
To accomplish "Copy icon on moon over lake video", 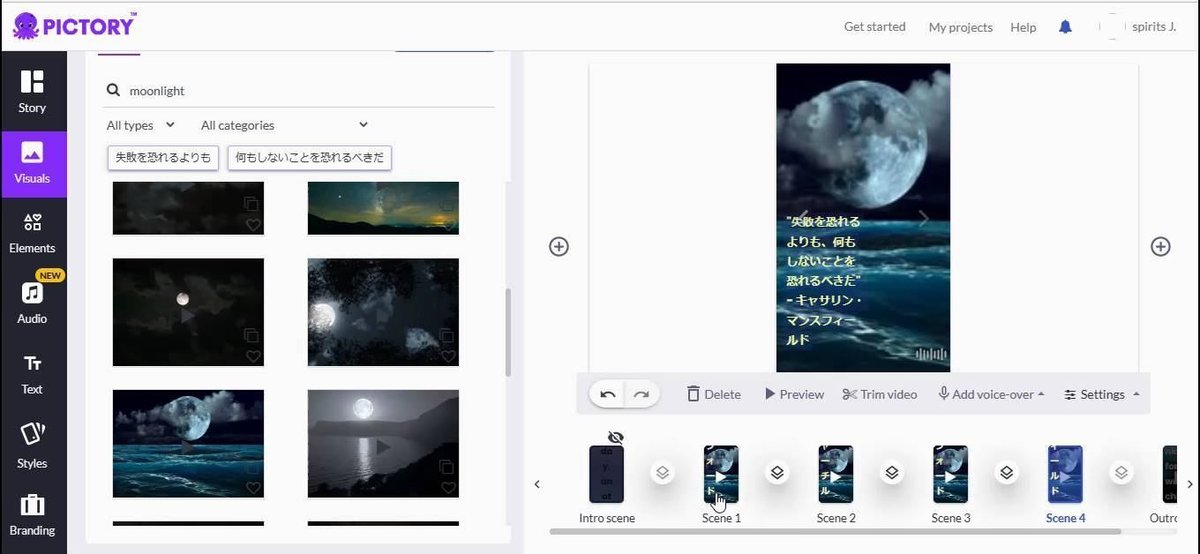I will [x=448, y=466].
